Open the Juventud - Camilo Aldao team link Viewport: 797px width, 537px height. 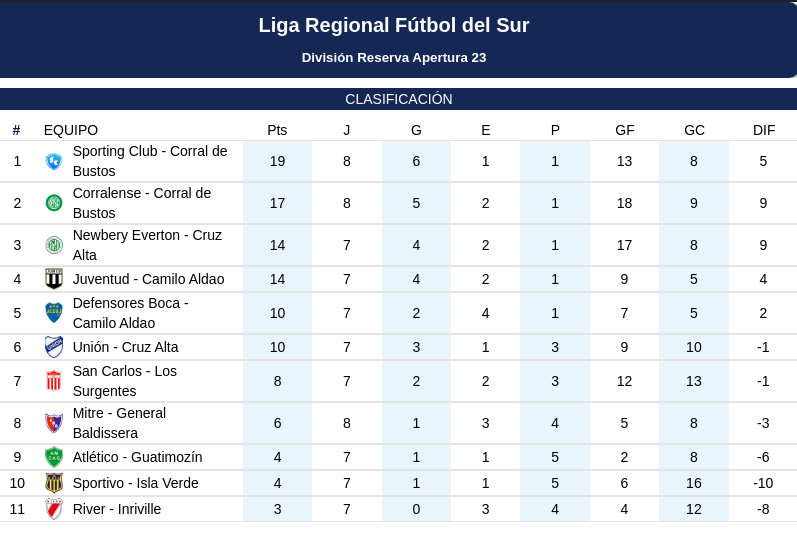point(148,279)
